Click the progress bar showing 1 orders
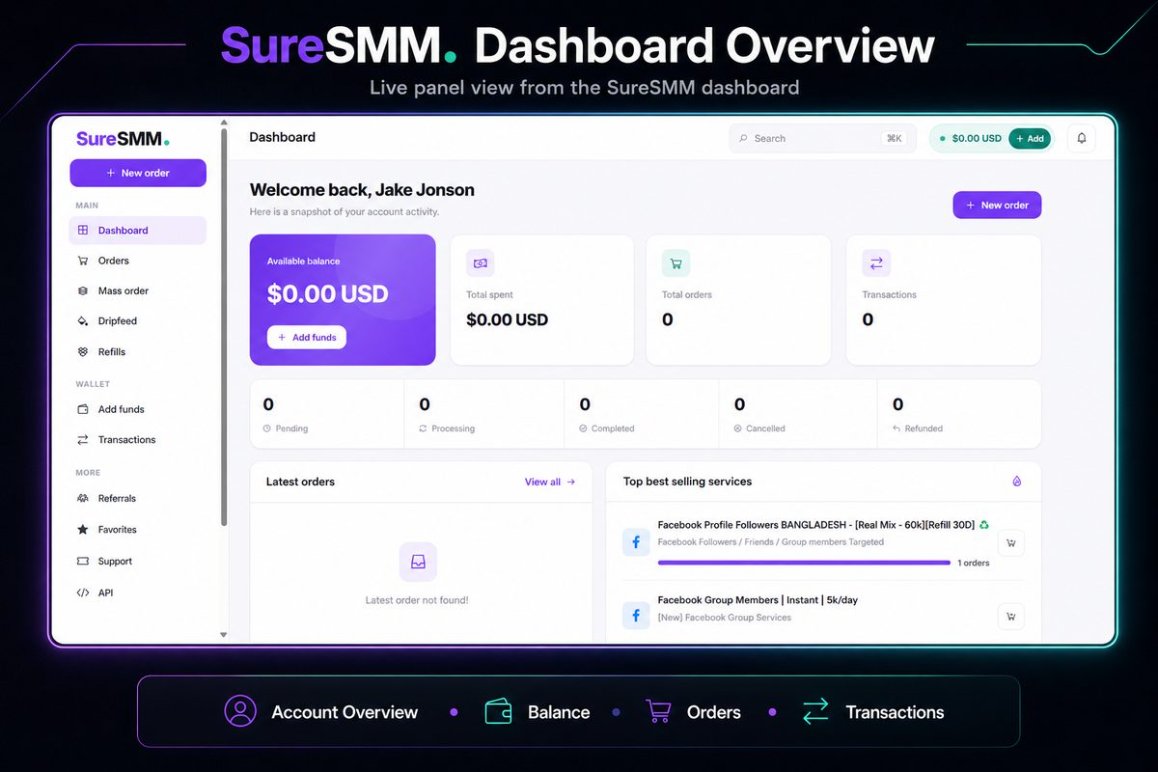 click(804, 563)
